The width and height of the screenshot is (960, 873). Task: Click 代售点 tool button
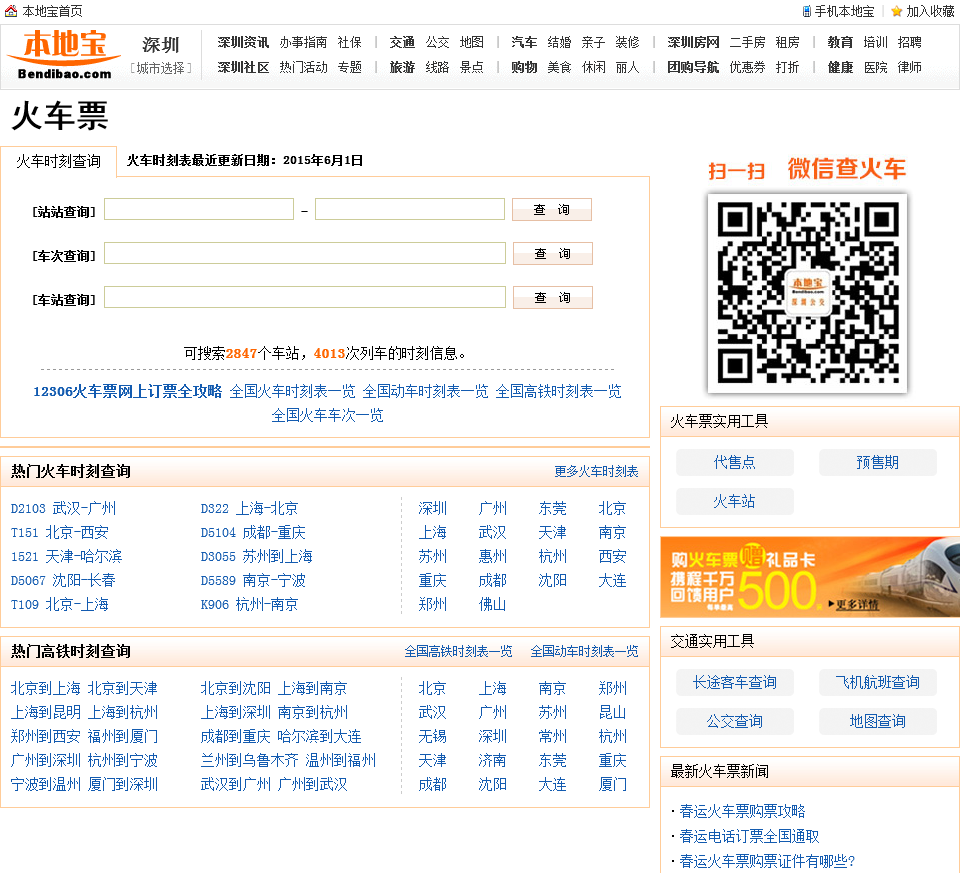point(735,462)
